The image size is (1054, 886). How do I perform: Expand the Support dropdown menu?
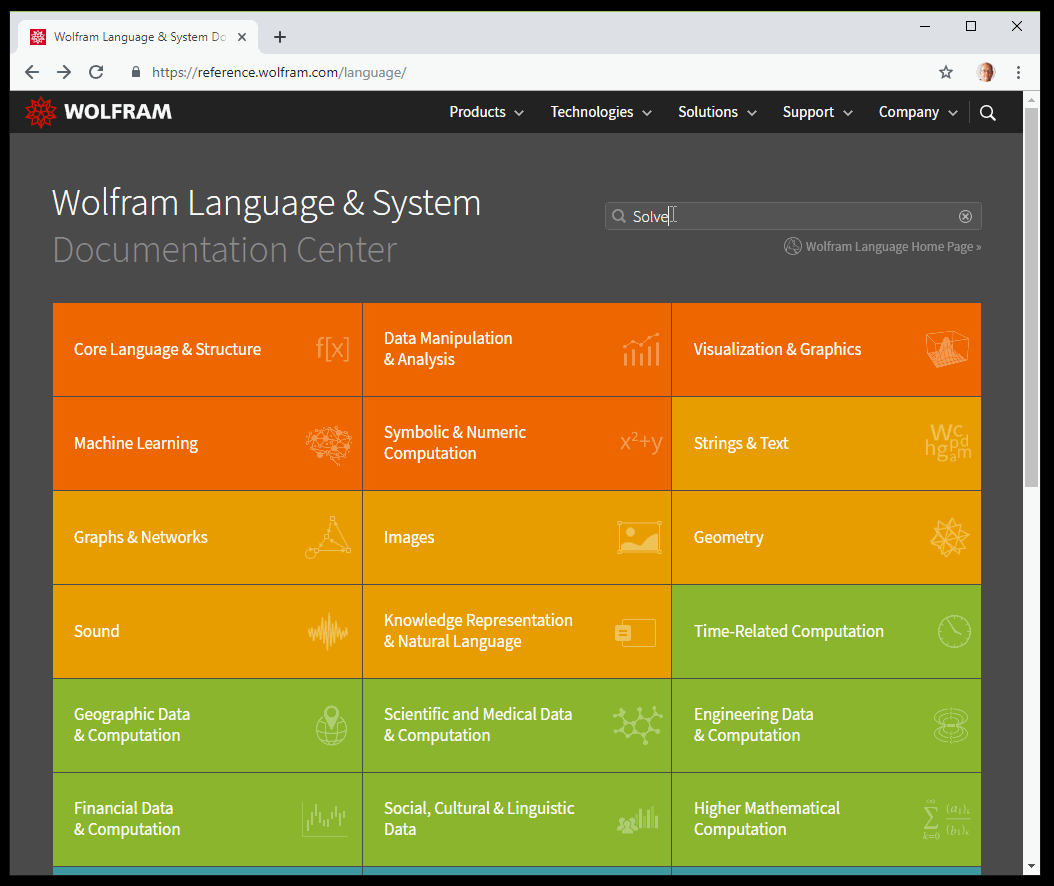pyautogui.click(x=817, y=112)
